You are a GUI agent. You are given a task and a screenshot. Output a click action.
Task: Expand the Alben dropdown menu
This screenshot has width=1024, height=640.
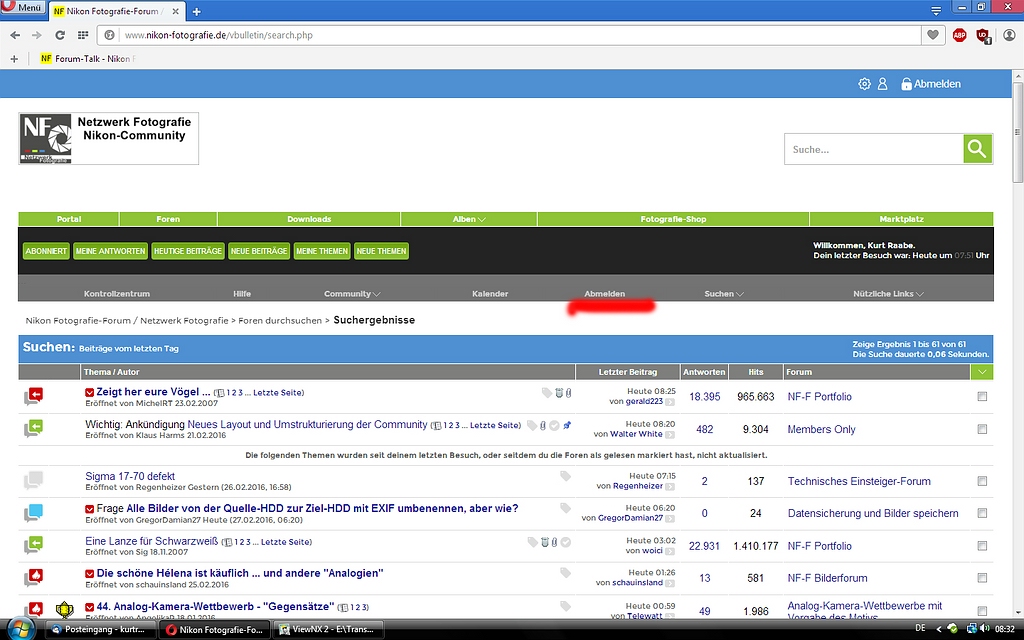[469, 219]
